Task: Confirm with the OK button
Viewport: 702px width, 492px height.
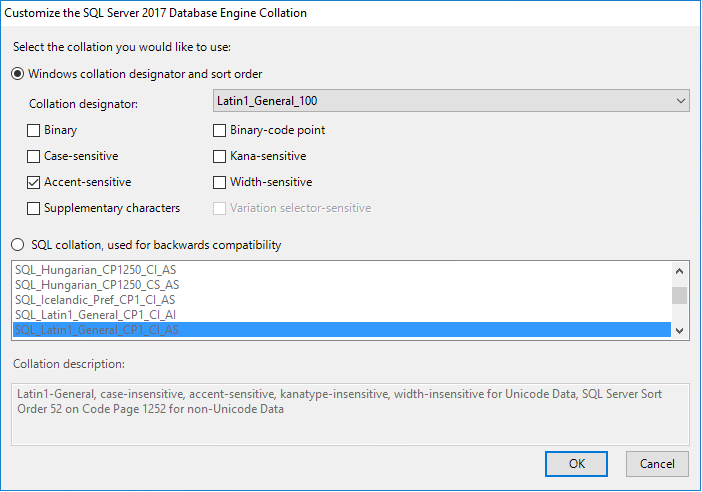Action: [x=576, y=464]
